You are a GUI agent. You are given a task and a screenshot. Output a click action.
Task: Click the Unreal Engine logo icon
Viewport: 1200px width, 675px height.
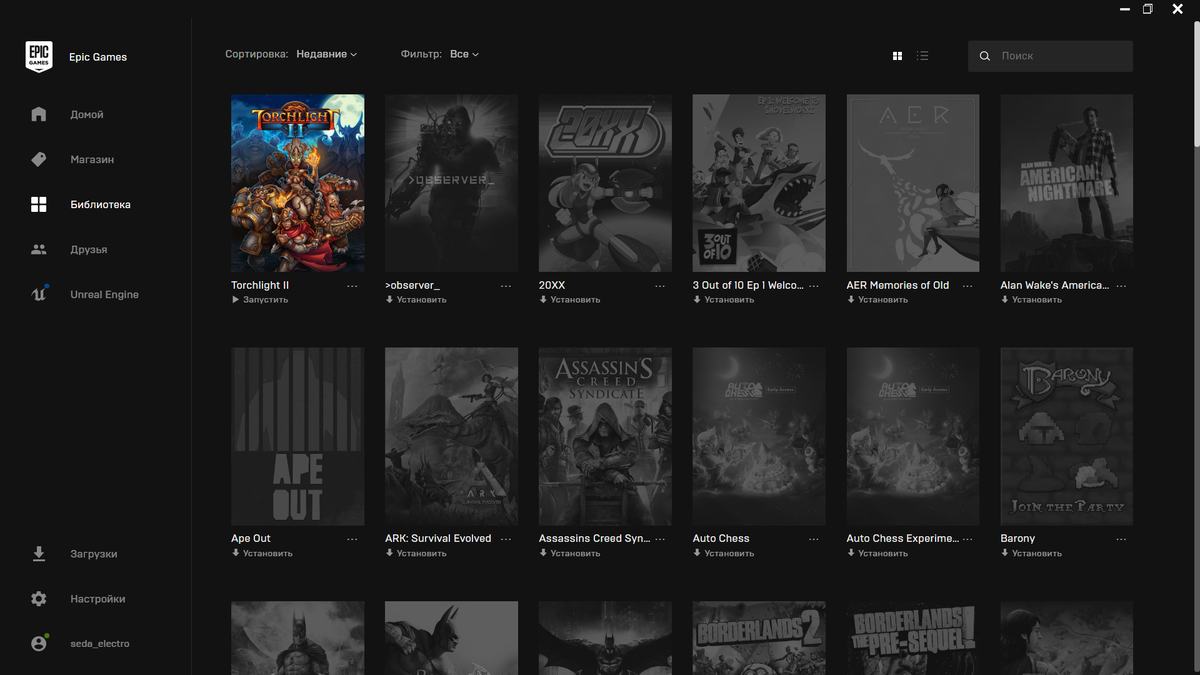point(39,294)
